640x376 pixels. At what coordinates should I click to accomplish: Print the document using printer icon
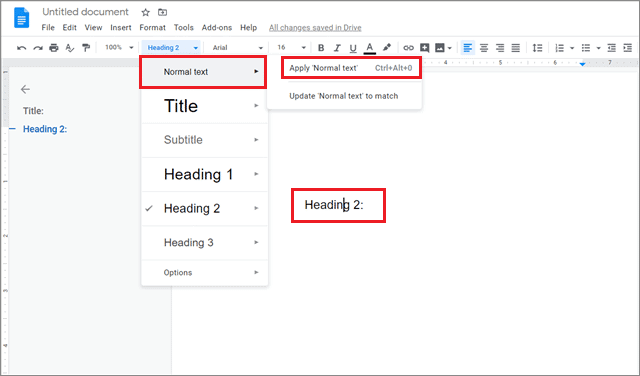click(x=54, y=48)
